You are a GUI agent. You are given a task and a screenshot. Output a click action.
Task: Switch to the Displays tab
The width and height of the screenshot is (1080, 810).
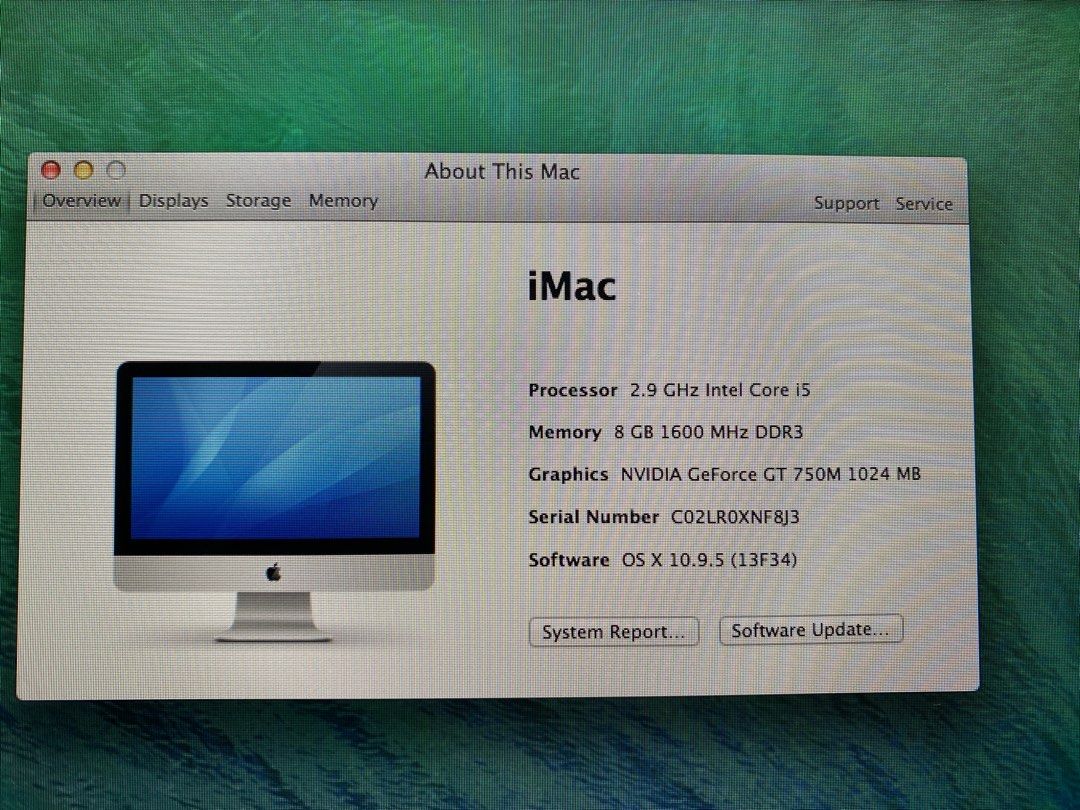[173, 200]
